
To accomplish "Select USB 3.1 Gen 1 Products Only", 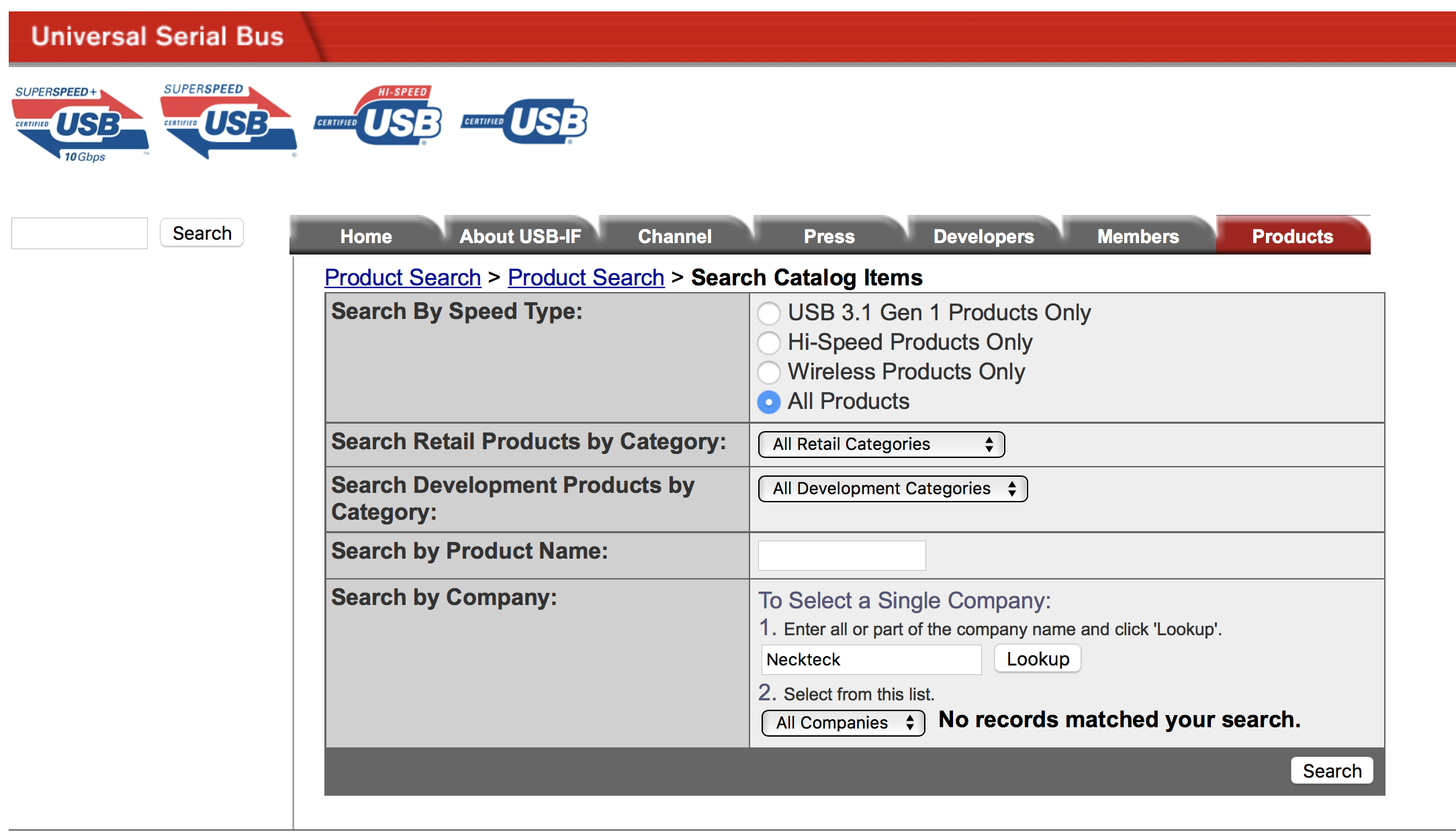I will (769, 313).
